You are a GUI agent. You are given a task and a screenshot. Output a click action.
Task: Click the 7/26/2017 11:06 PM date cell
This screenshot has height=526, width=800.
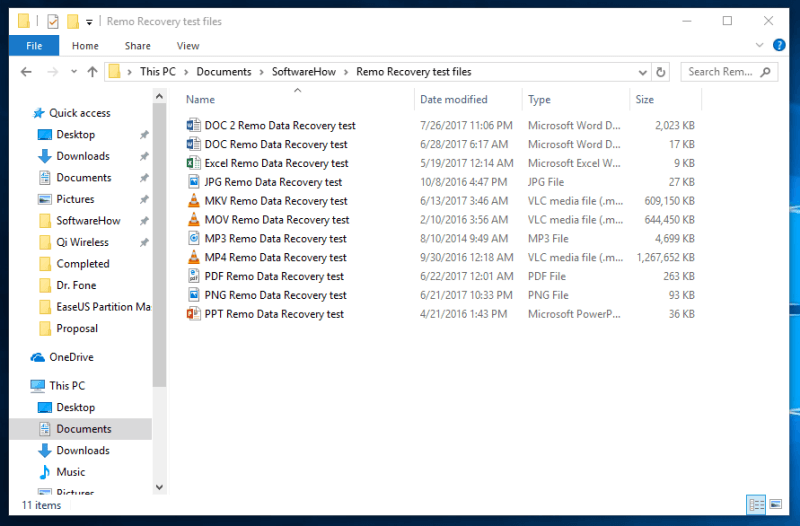point(466,126)
